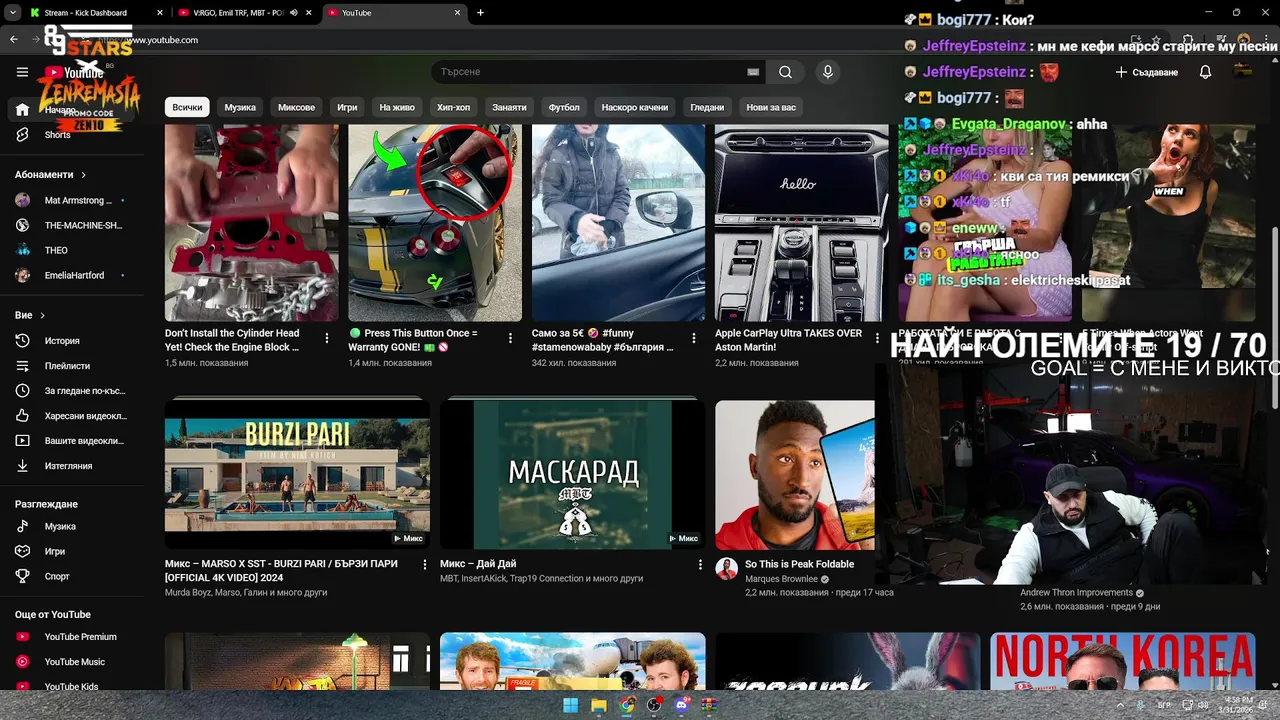This screenshot has width=1280, height=720.
Task: Open more options for Cylinder Head video
Action: [x=326, y=339]
